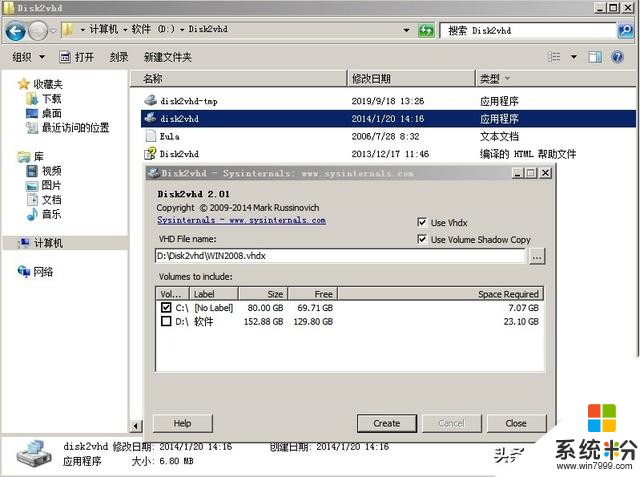Screen dimensions: 640x477
Task: Click the VHD File name path field
Action: pyautogui.click(x=340, y=256)
